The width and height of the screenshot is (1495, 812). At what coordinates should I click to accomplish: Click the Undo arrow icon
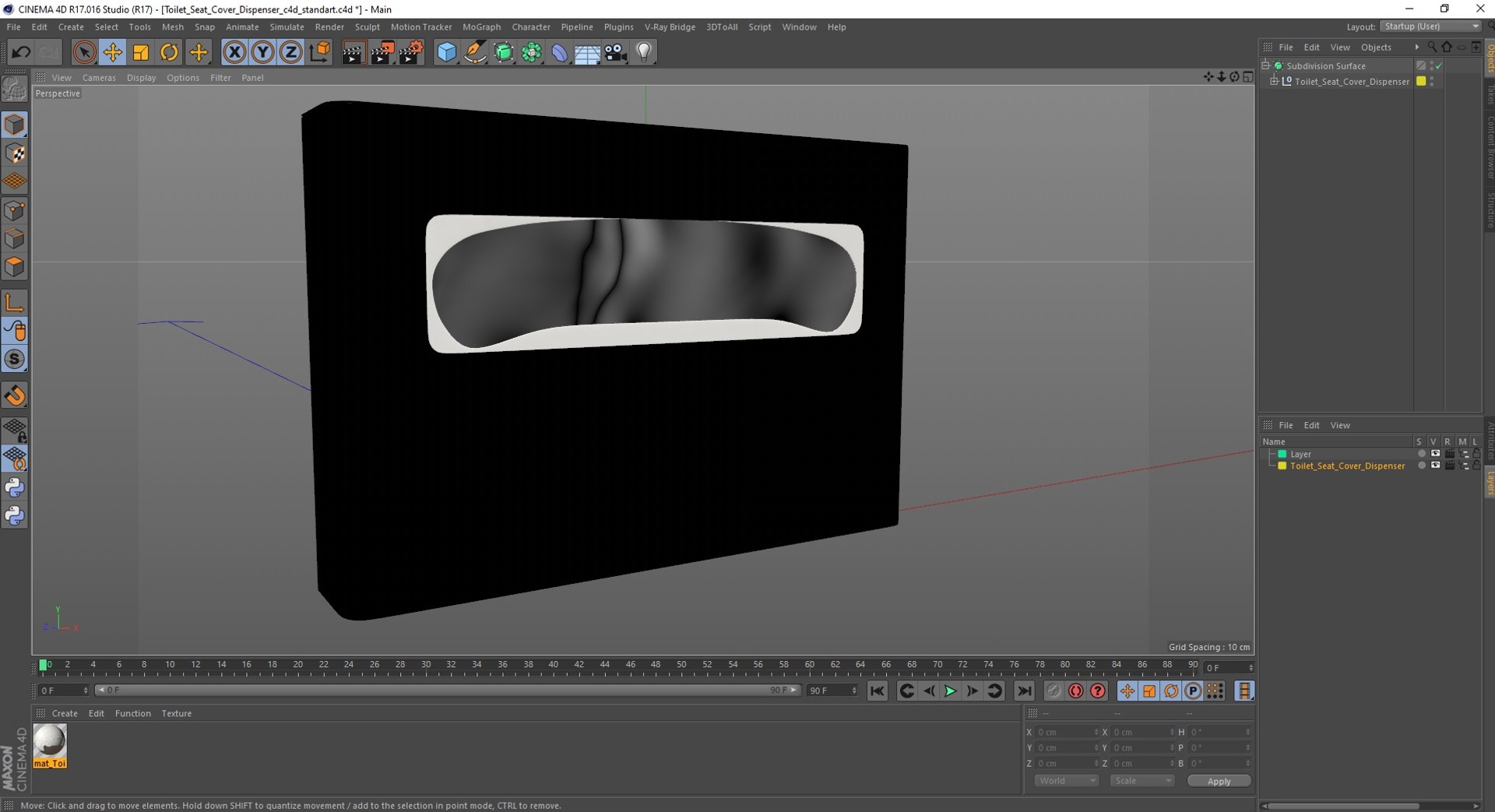click(x=21, y=52)
